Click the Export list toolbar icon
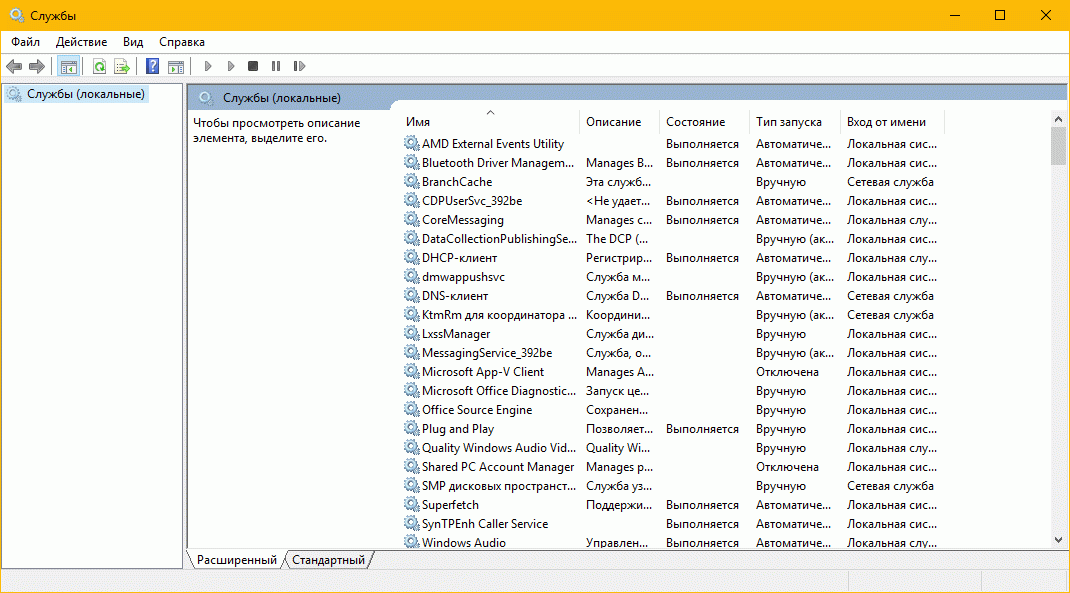This screenshot has height=593, width=1070. 122,67
